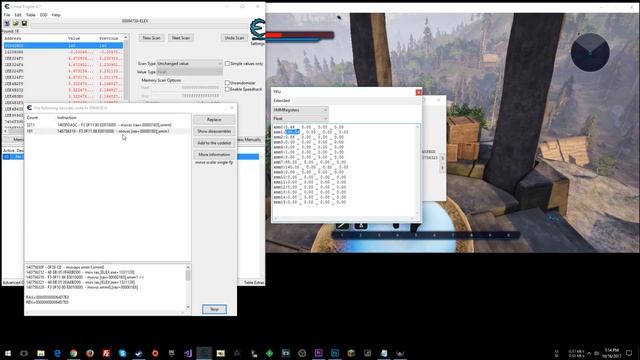Image resolution: width=640 pixels, height=360 pixels.
Task: Open the notification center icon
Action: [629, 353]
